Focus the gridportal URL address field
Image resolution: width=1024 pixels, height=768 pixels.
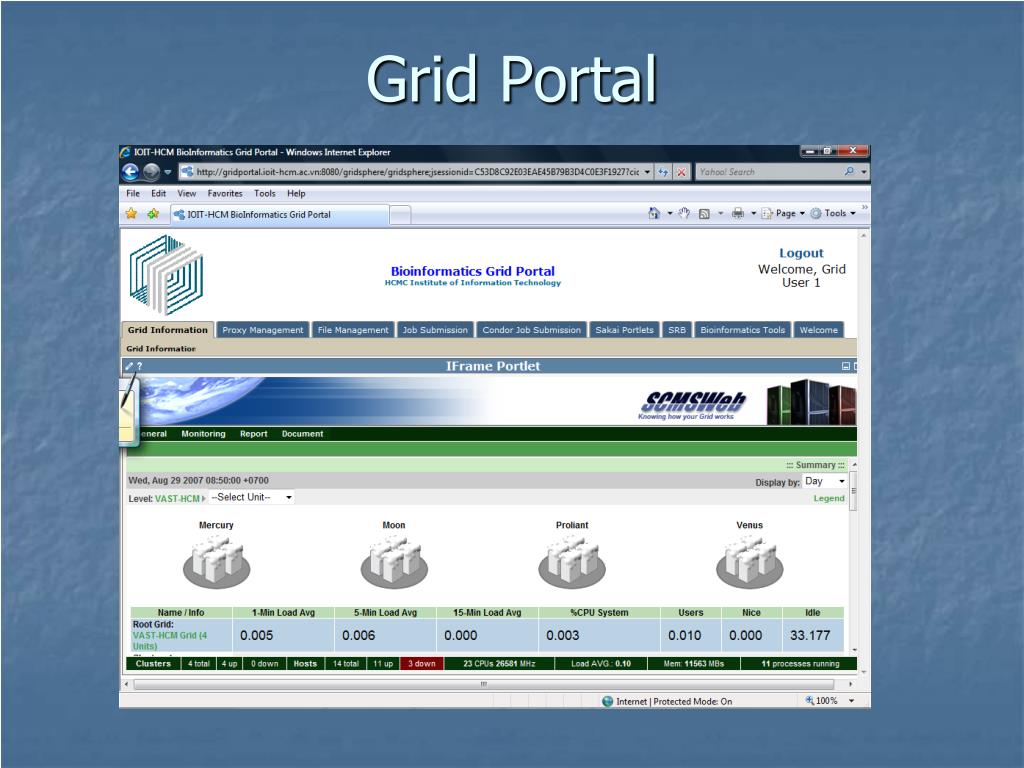(x=417, y=172)
